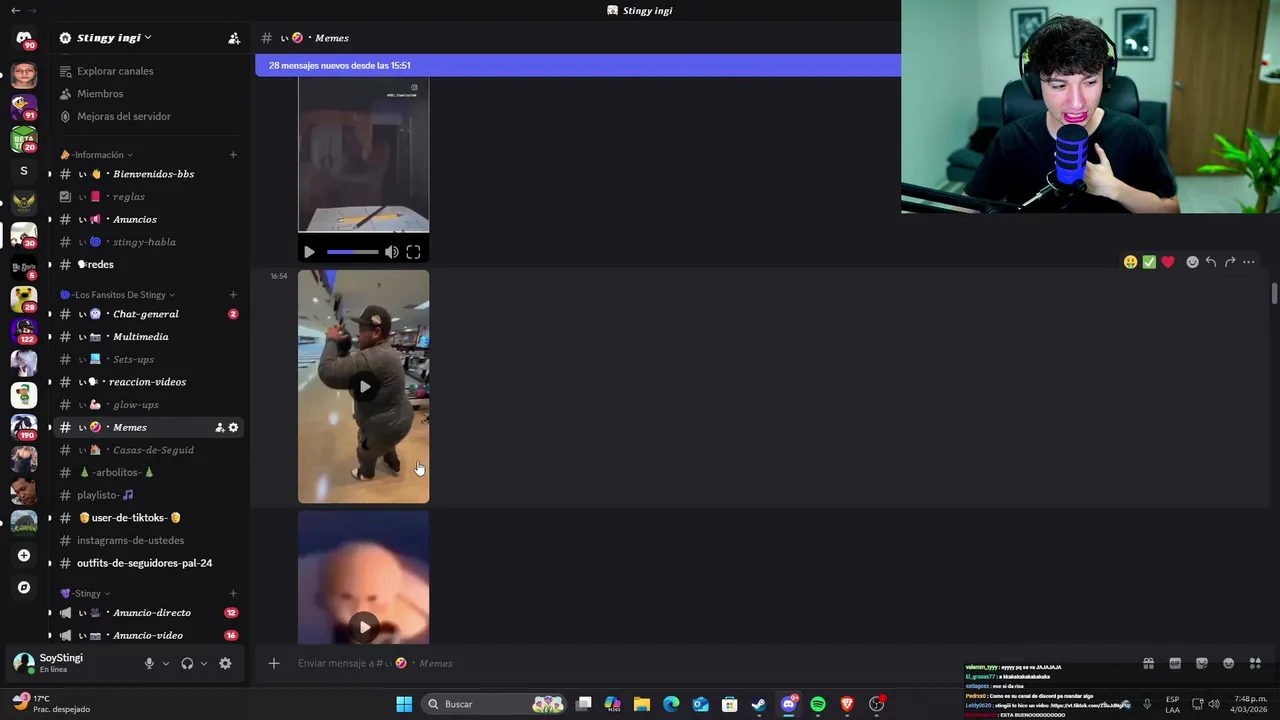Open the Anuncio-directo channel
Viewport: 1280px width, 720px height.
148,613
